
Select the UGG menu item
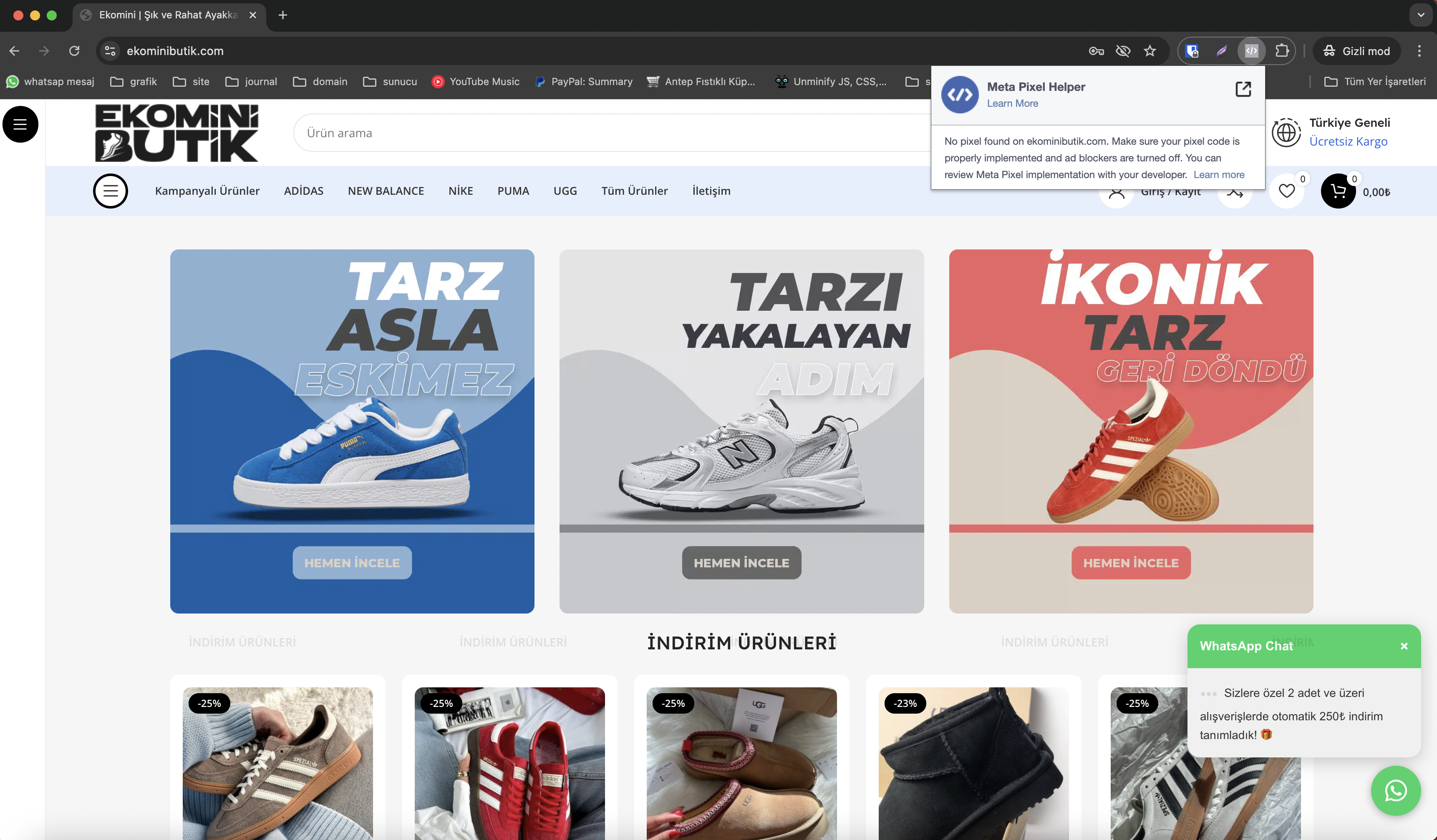[565, 191]
